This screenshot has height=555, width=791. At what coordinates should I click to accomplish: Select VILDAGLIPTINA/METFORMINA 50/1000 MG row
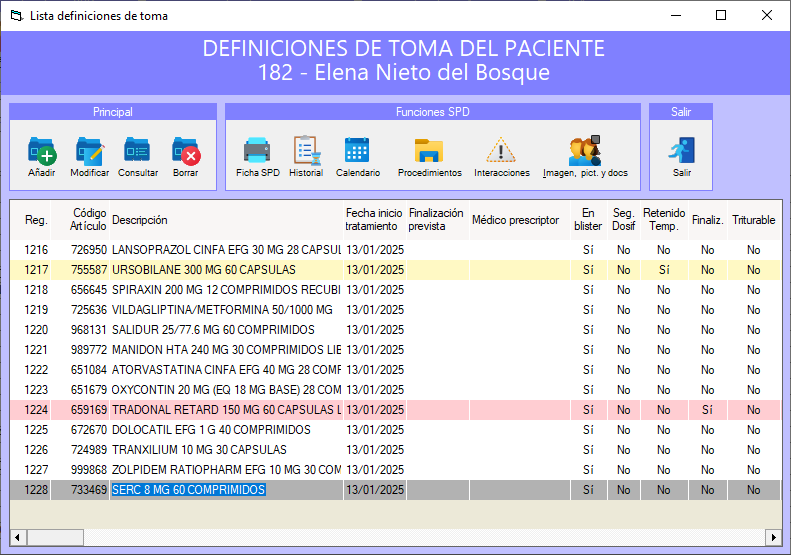[x=395, y=310]
